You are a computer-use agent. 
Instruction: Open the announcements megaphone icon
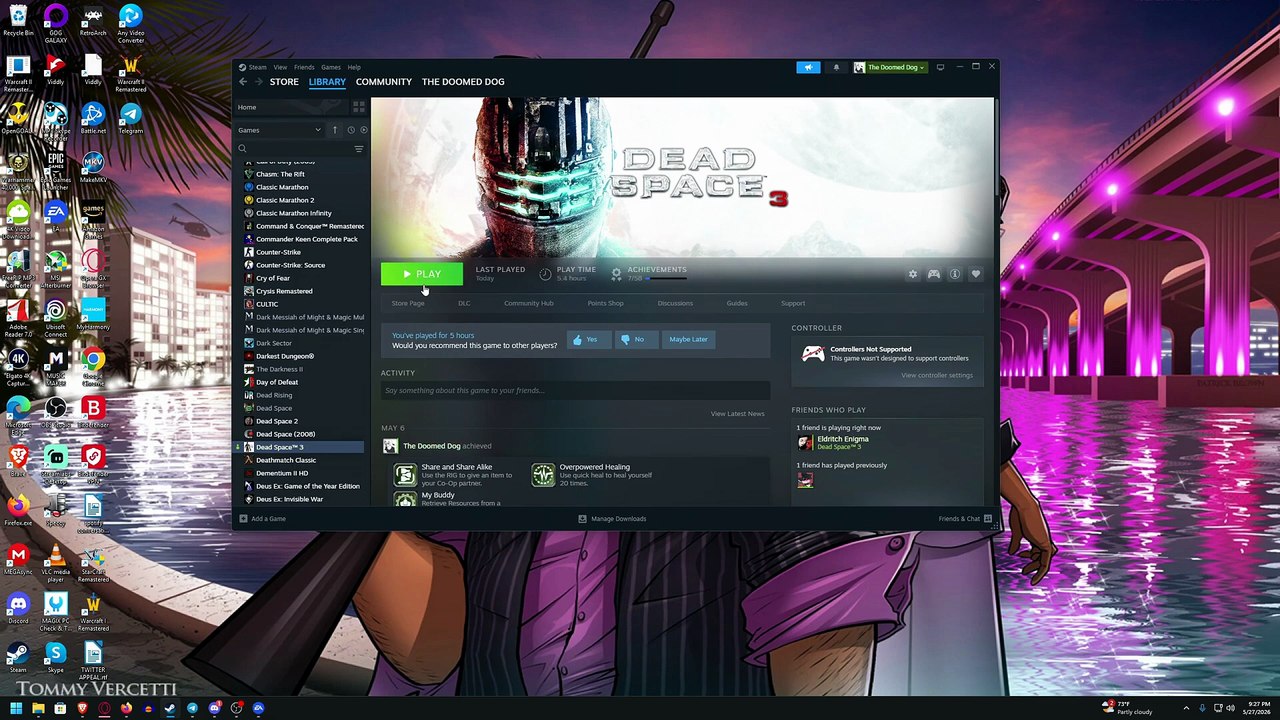(x=808, y=67)
